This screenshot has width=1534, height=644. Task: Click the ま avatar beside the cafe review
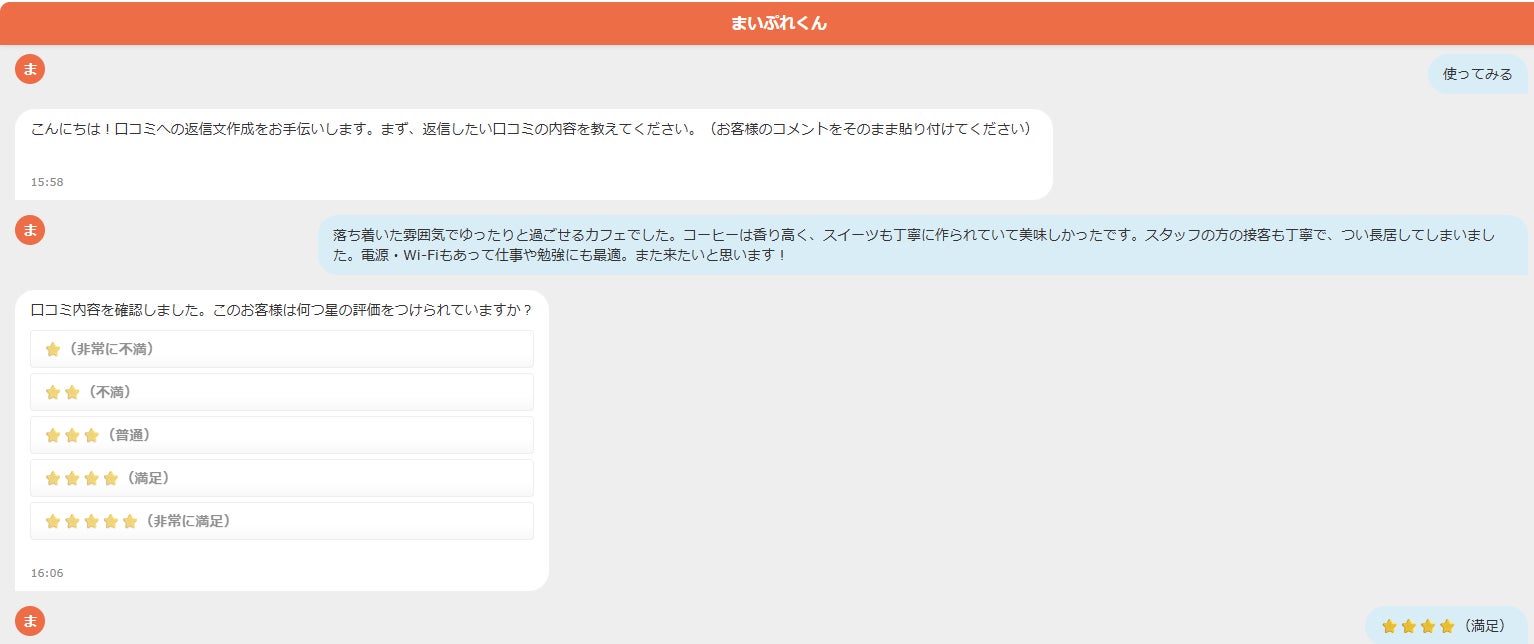click(30, 230)
